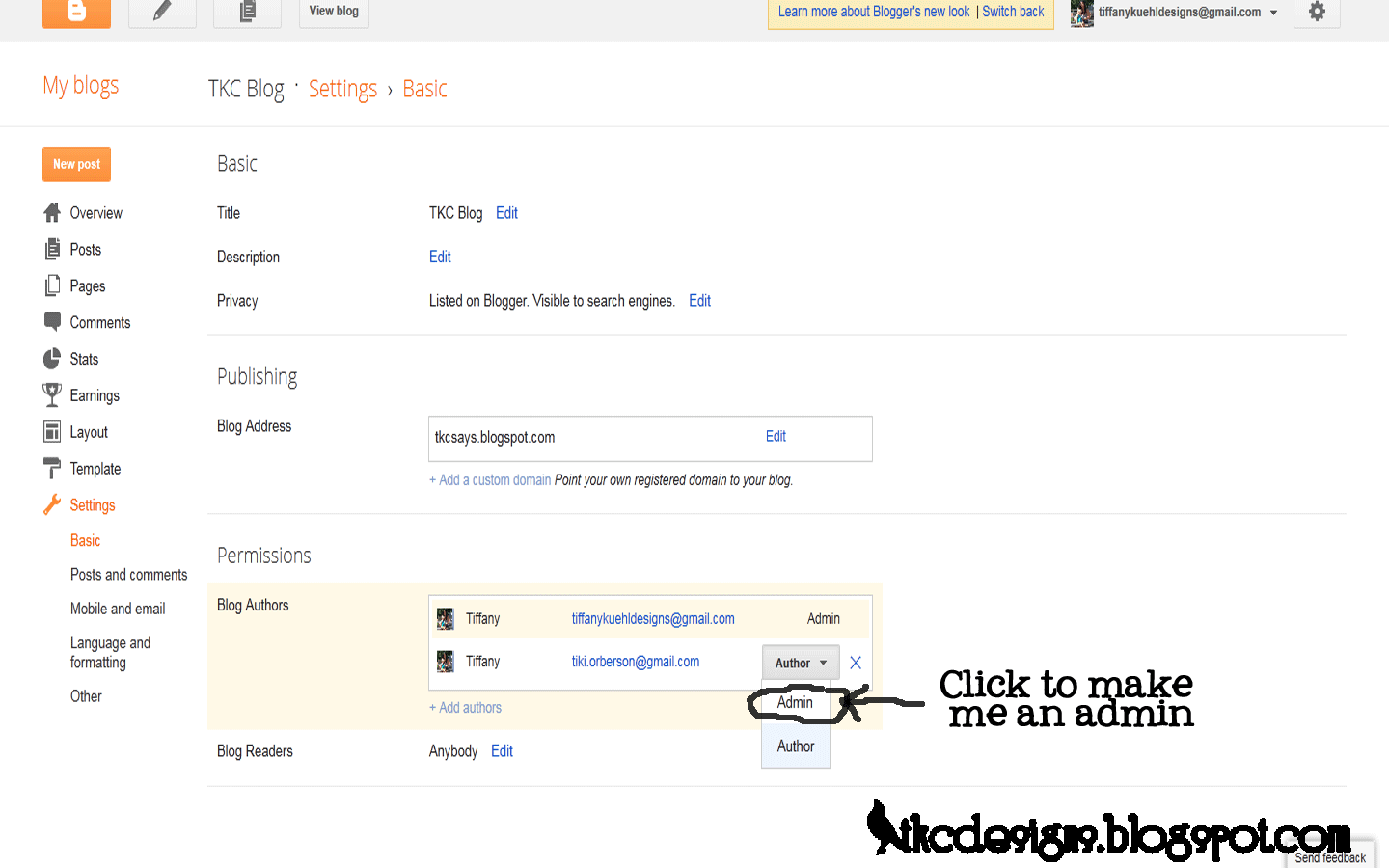
Task: Select Other settings submenu item
Action: pos(86,696)
